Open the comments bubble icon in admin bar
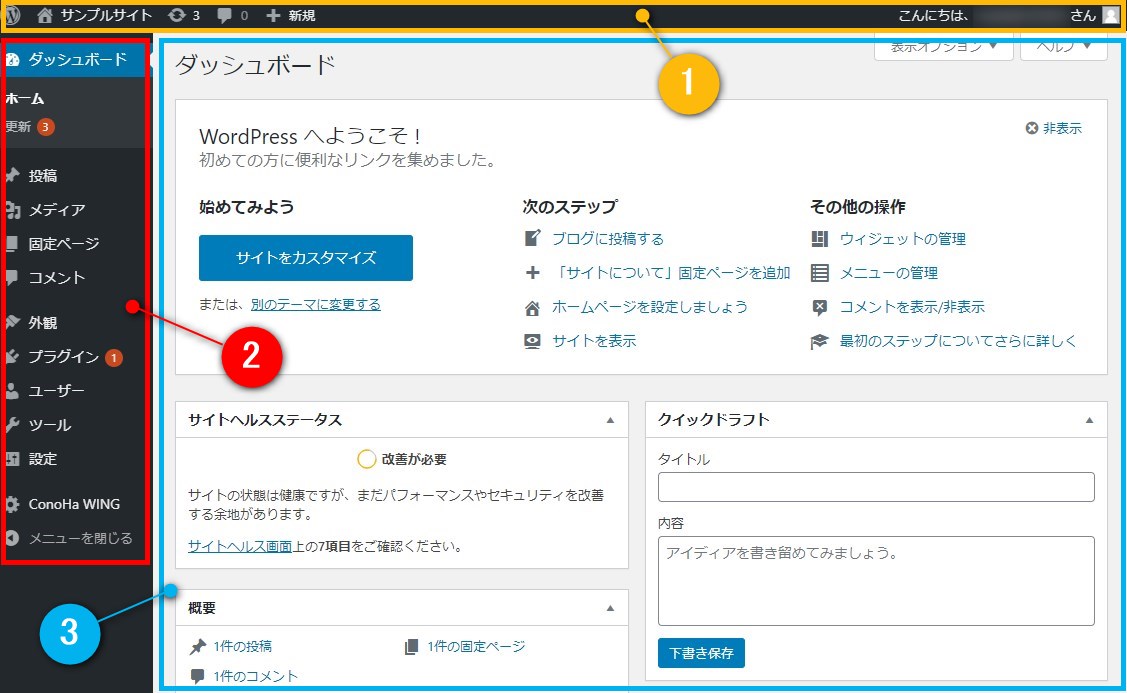 [225, 15]
